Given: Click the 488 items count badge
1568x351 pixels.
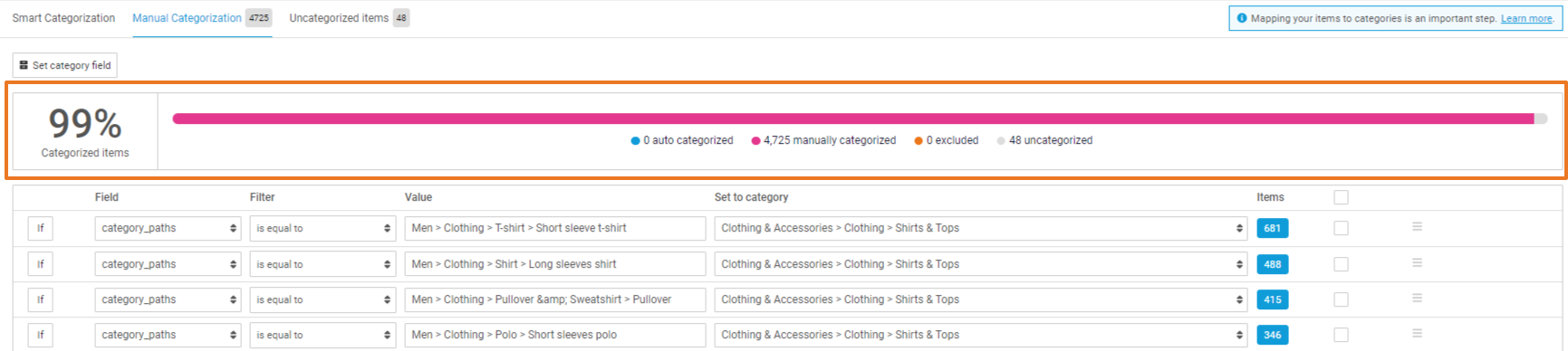Looking at the screenshot, I should 1272,264.
